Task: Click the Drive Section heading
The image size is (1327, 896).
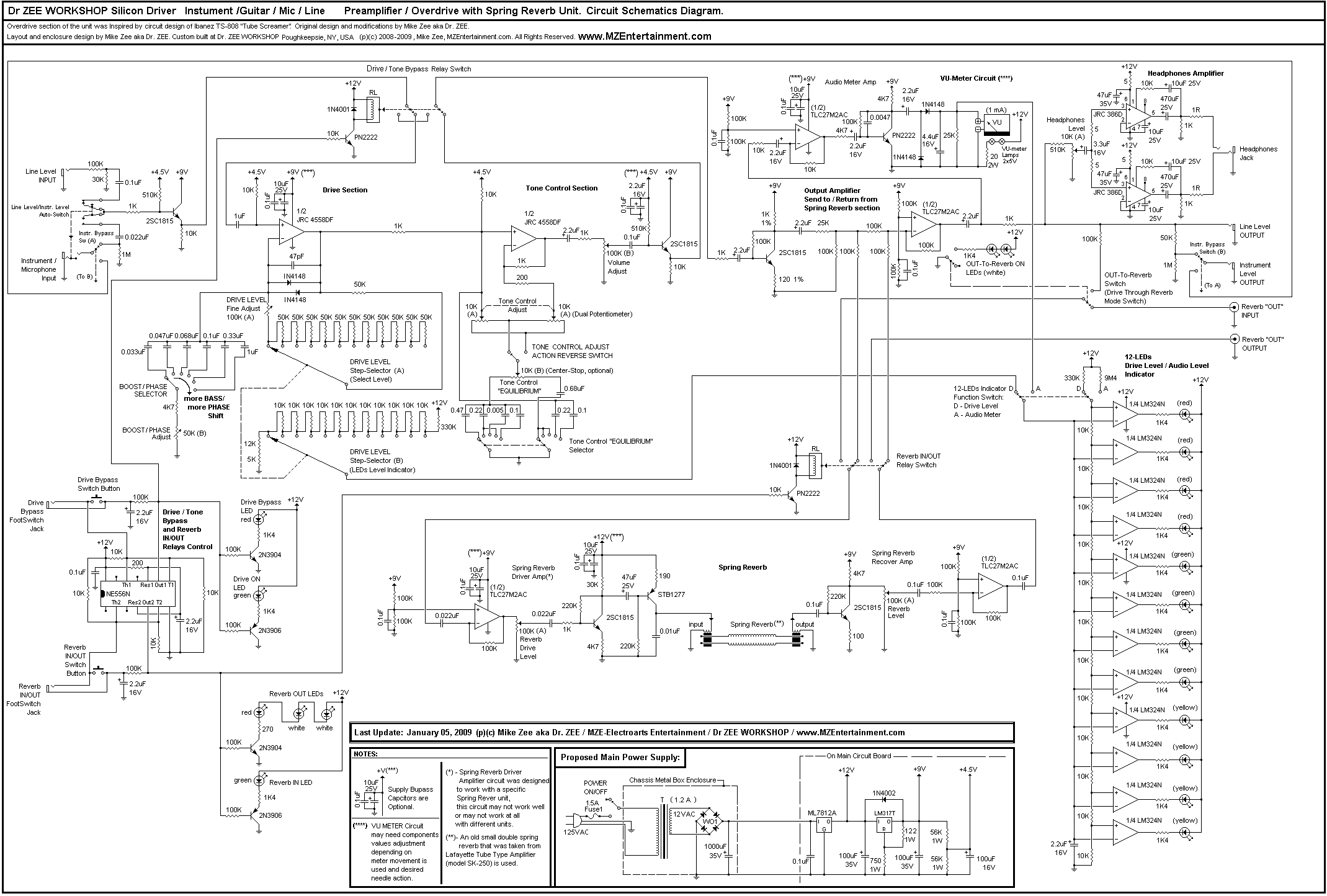Action: pyautogui.click(x=345, y=190)
